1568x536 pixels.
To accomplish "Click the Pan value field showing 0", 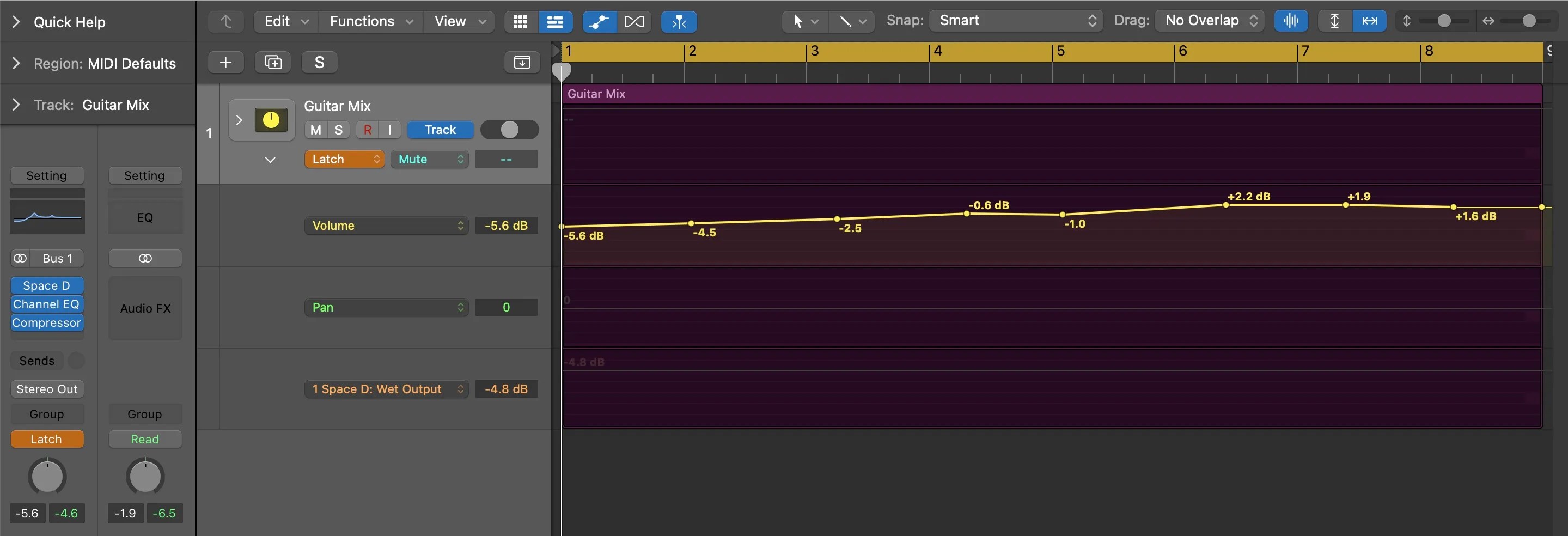I will (506, 307).
